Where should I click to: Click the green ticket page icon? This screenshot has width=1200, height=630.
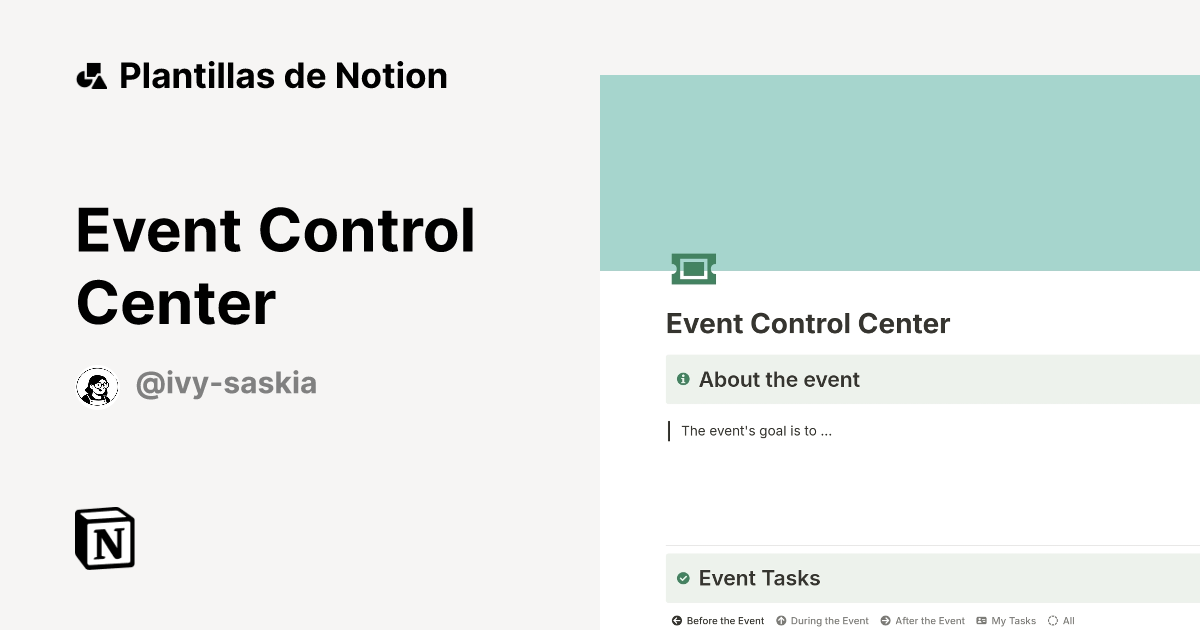pos(694,268)
